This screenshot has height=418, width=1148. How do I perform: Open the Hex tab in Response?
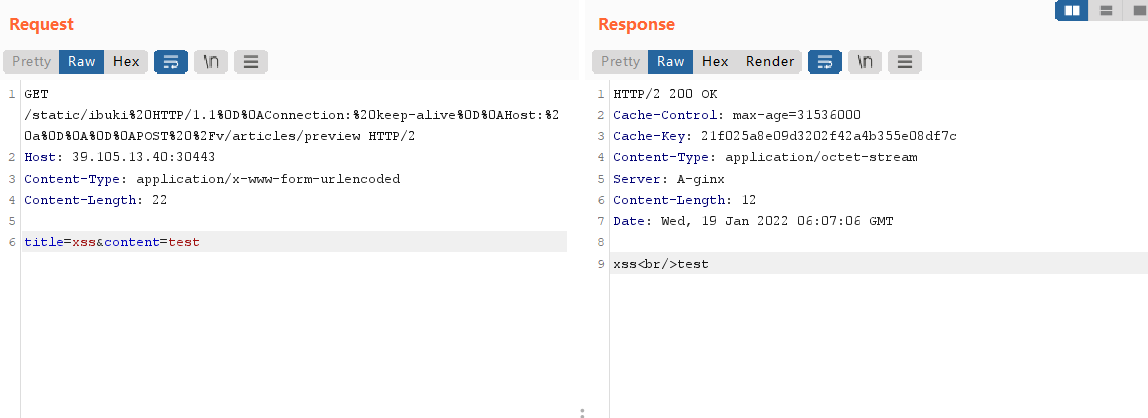point(715,62)
